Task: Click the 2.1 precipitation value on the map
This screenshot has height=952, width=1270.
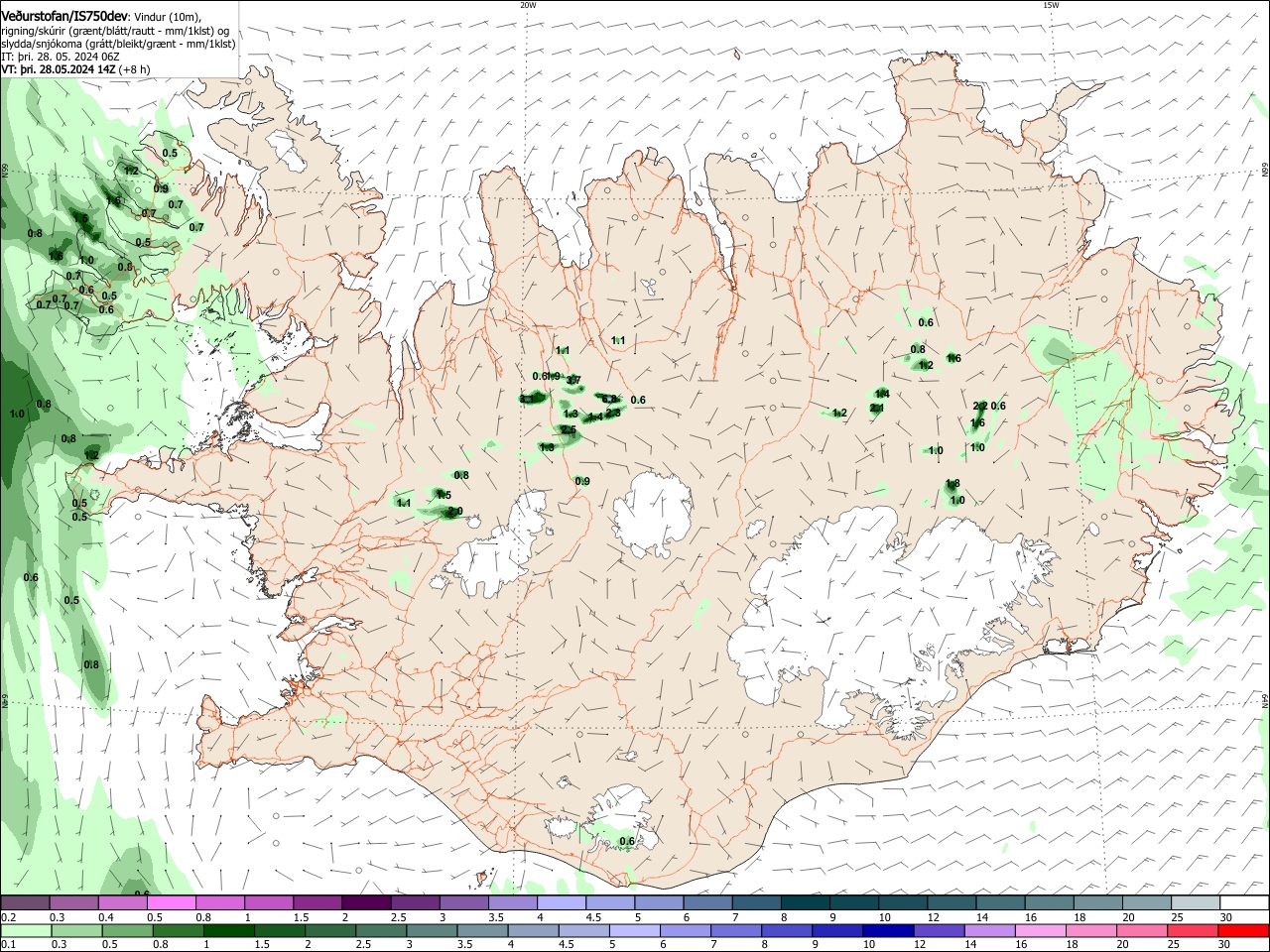Action: click(877, 409)
